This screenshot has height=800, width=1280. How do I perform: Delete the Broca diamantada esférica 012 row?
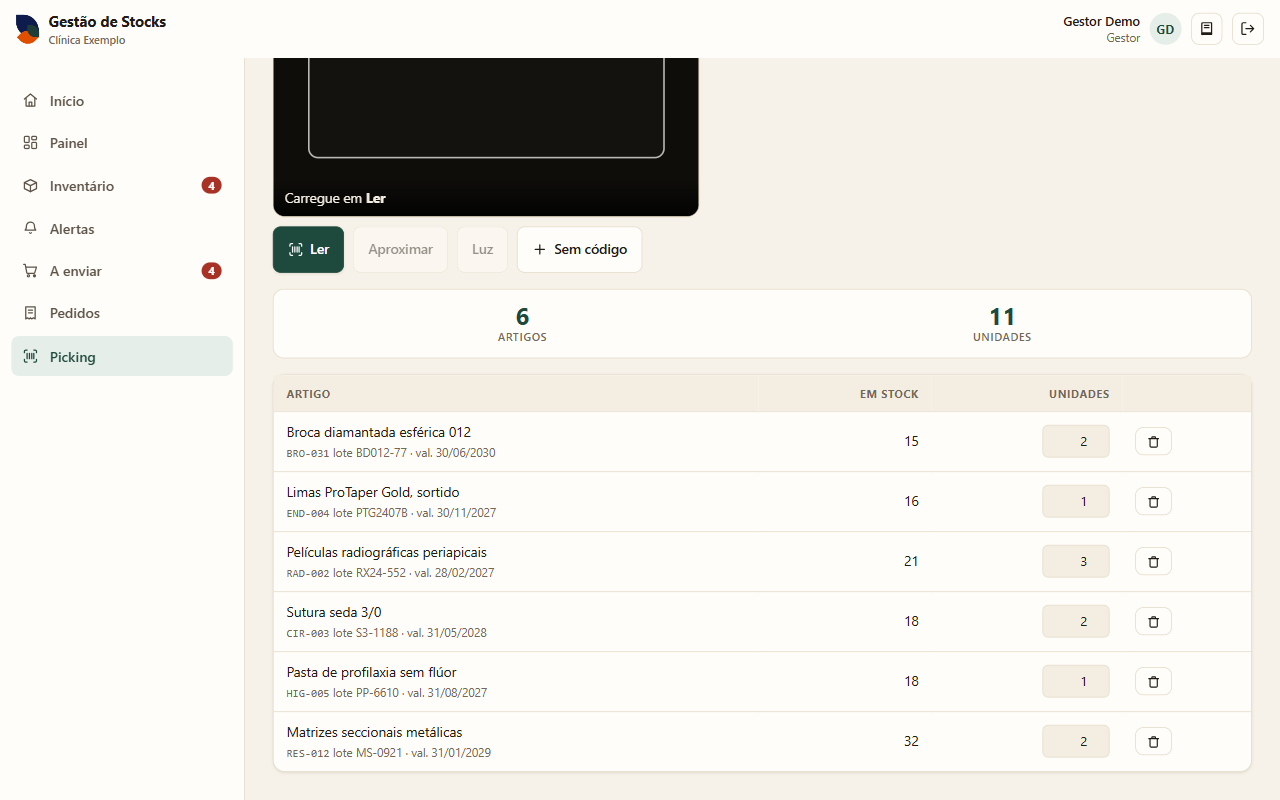(1153, 441)
